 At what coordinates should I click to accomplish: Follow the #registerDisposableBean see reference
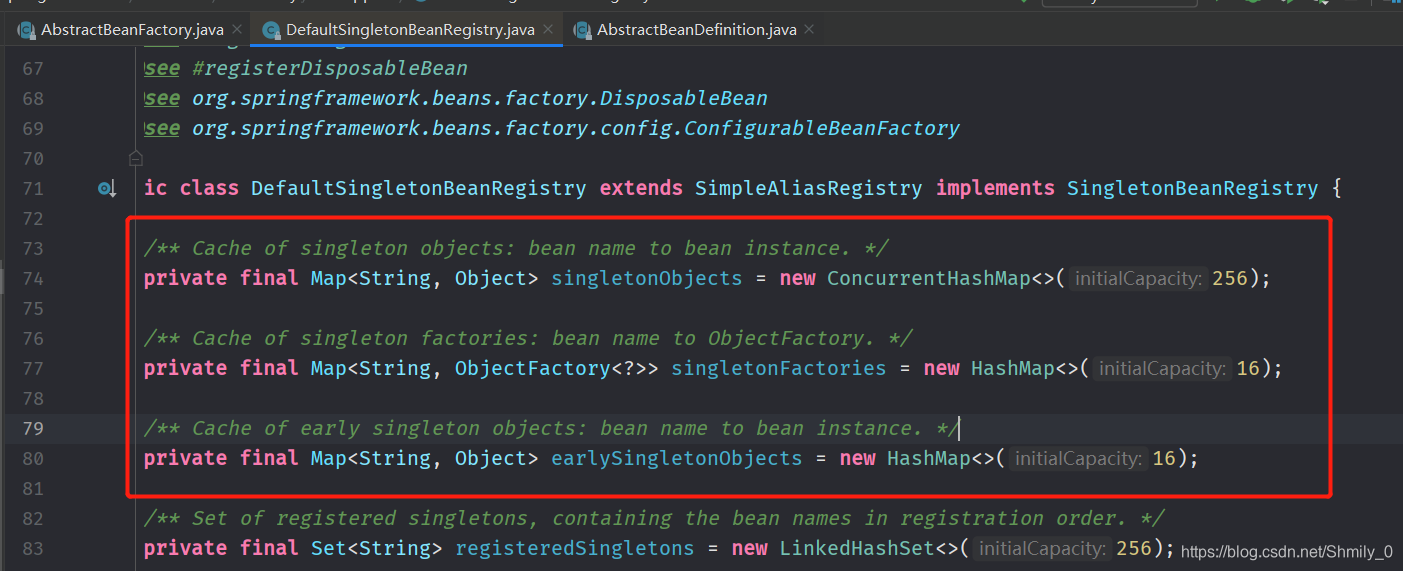(x=330, y=68)
